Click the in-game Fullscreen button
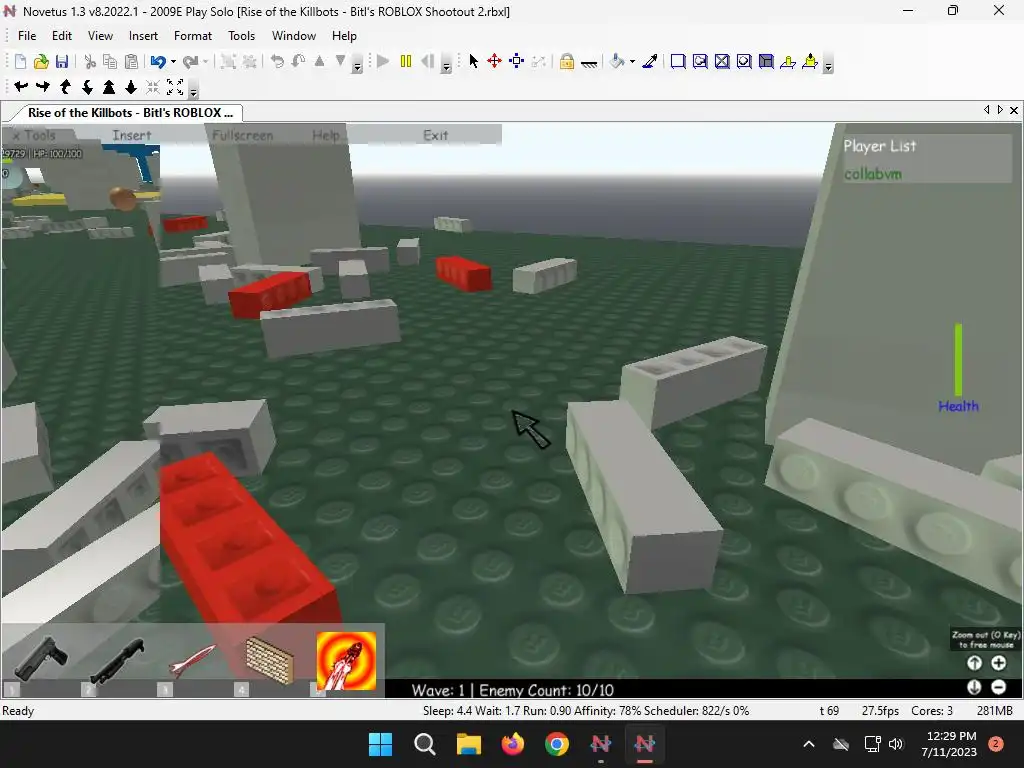Screen dimensions: 1024x768 click(242, 135)
